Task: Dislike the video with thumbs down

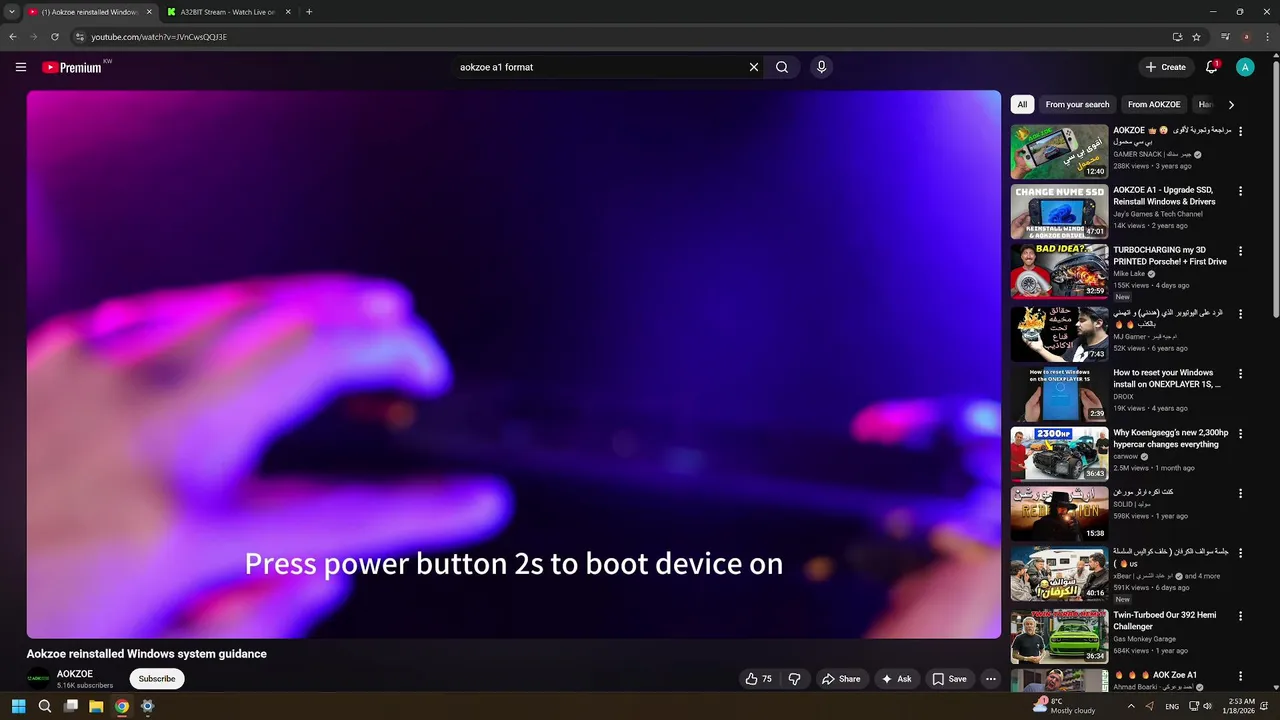Action: click(x=794, y=679)
